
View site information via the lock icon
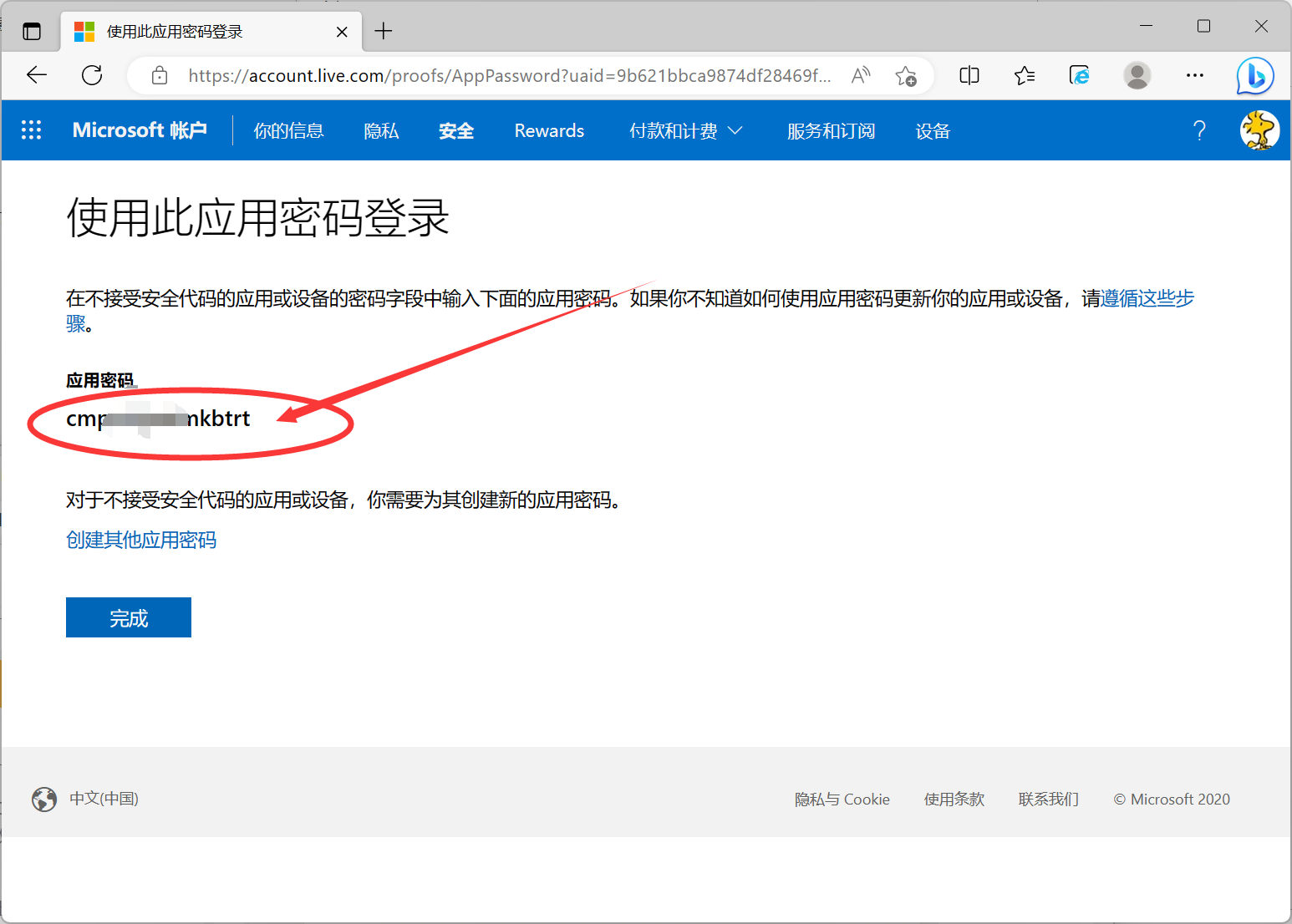pyautogui.click(x=160, y=76)
